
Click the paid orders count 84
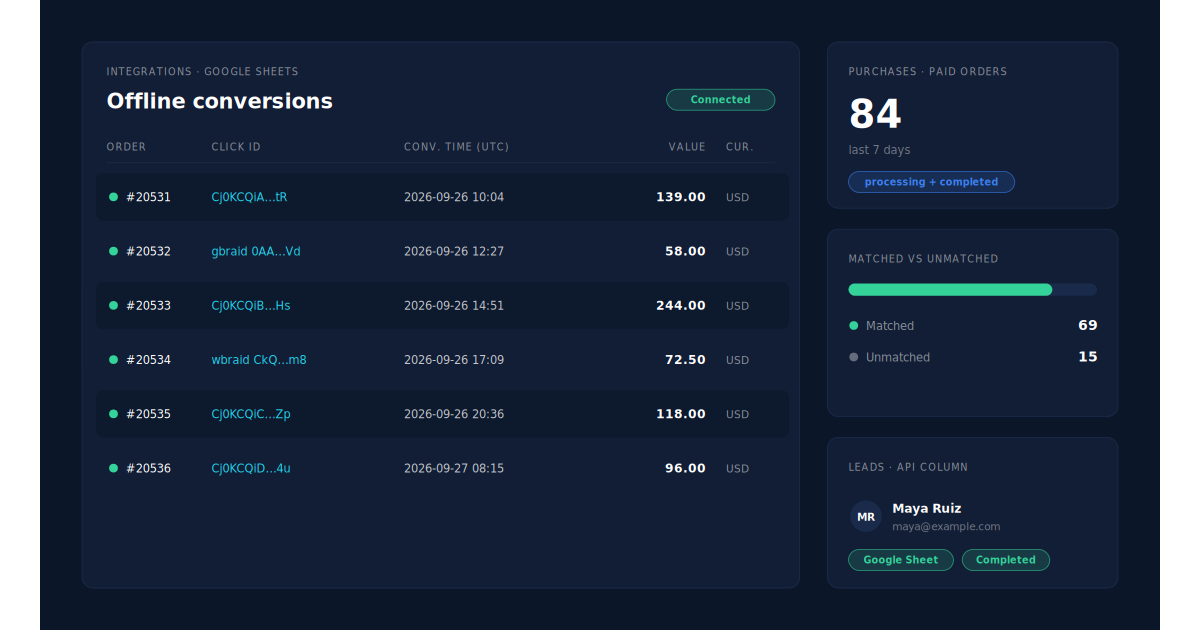[875, 114]
